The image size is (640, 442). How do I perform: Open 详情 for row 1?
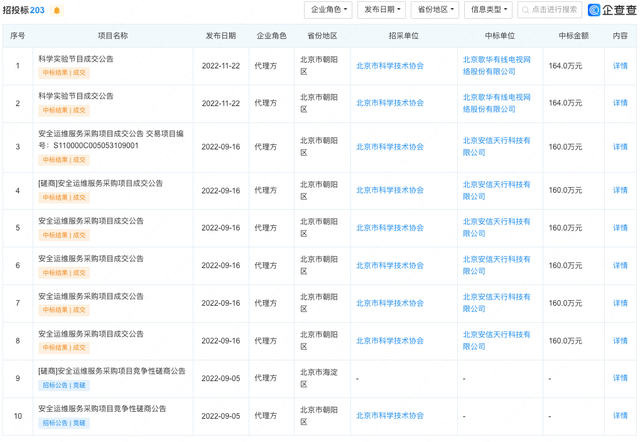click(x=620, y=66)
